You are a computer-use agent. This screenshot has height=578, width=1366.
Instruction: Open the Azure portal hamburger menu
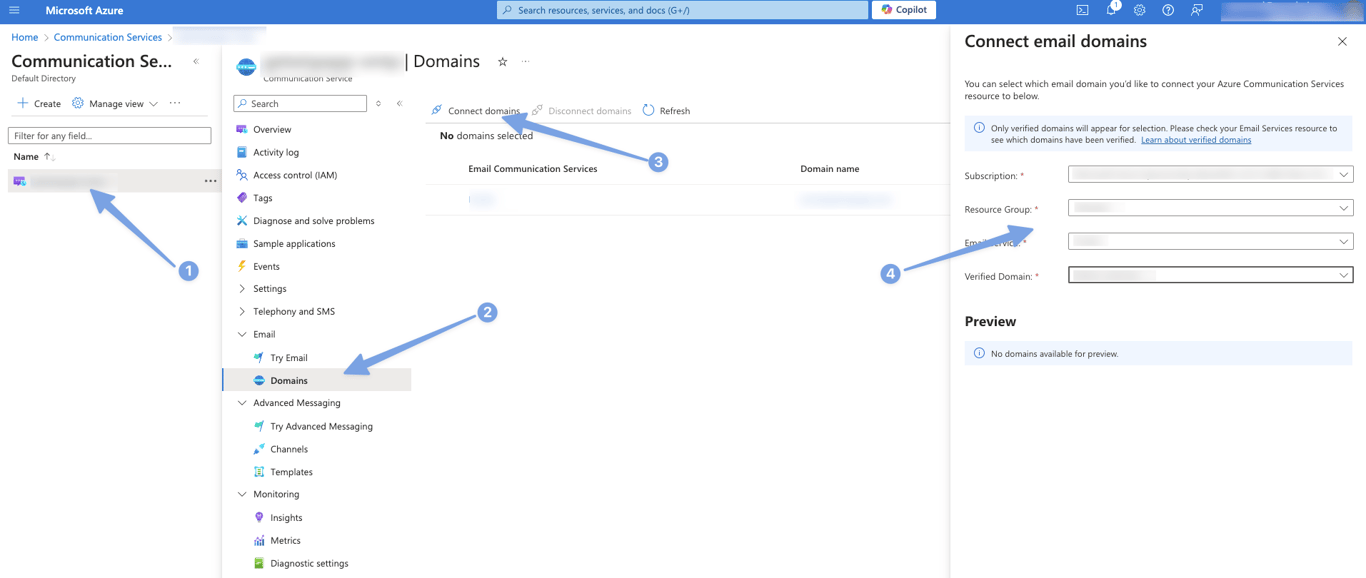(x=14, y=10)
